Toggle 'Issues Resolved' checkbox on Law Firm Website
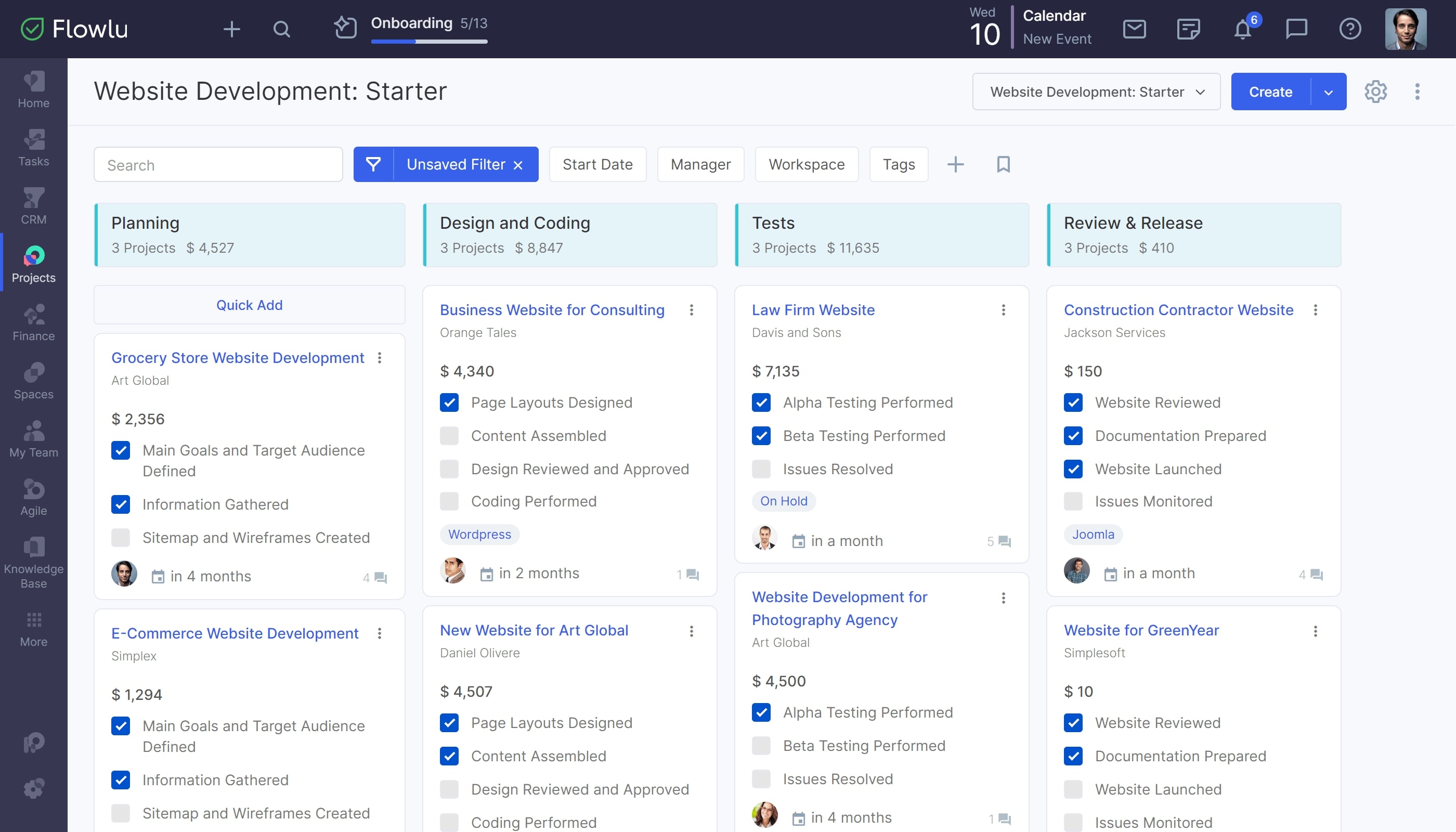The height and width of the screenshot is (832, 1456). pos(762,468)
